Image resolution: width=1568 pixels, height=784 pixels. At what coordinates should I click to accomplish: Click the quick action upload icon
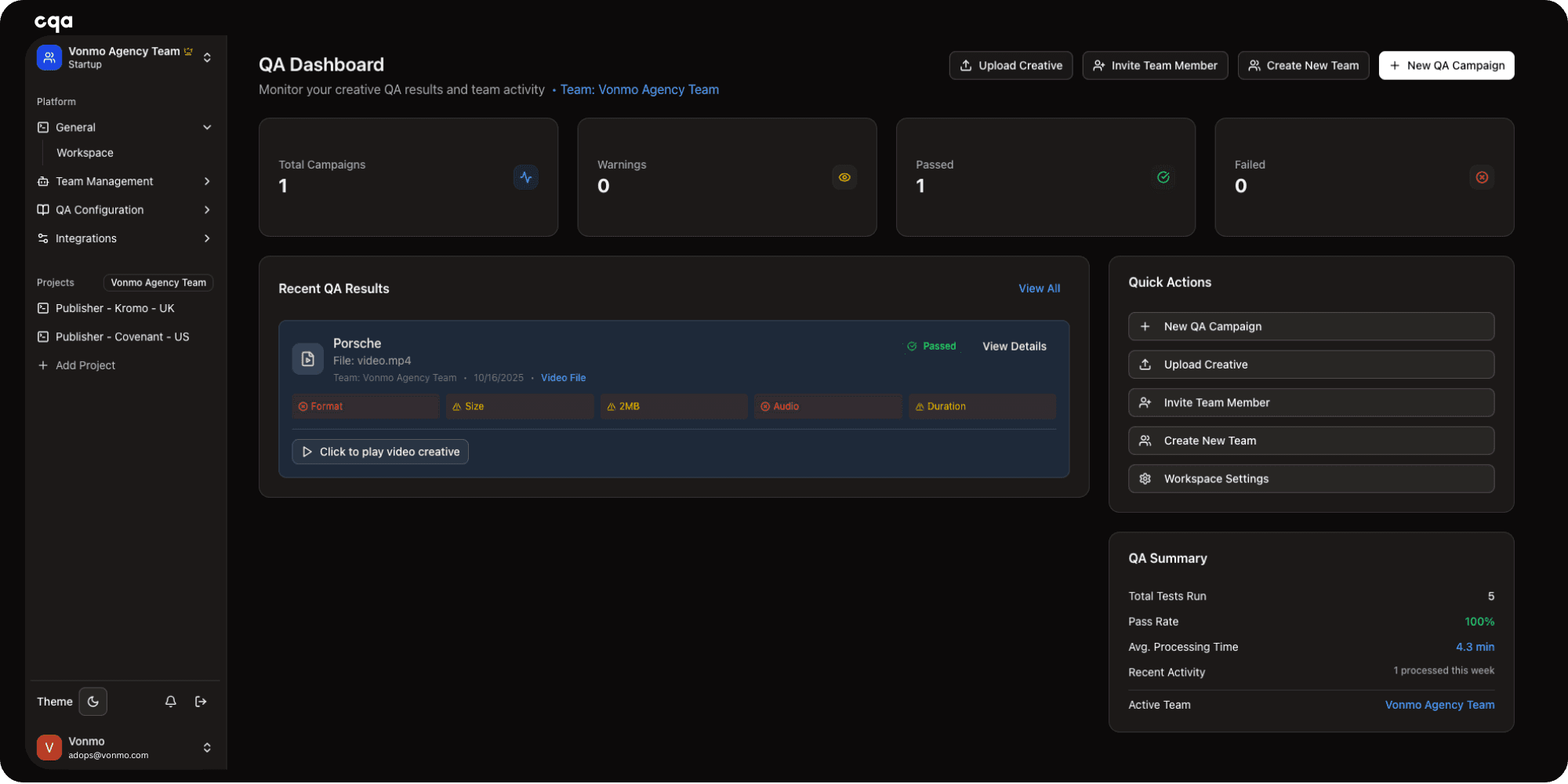pyautogui.click(x=1145, y=365)
